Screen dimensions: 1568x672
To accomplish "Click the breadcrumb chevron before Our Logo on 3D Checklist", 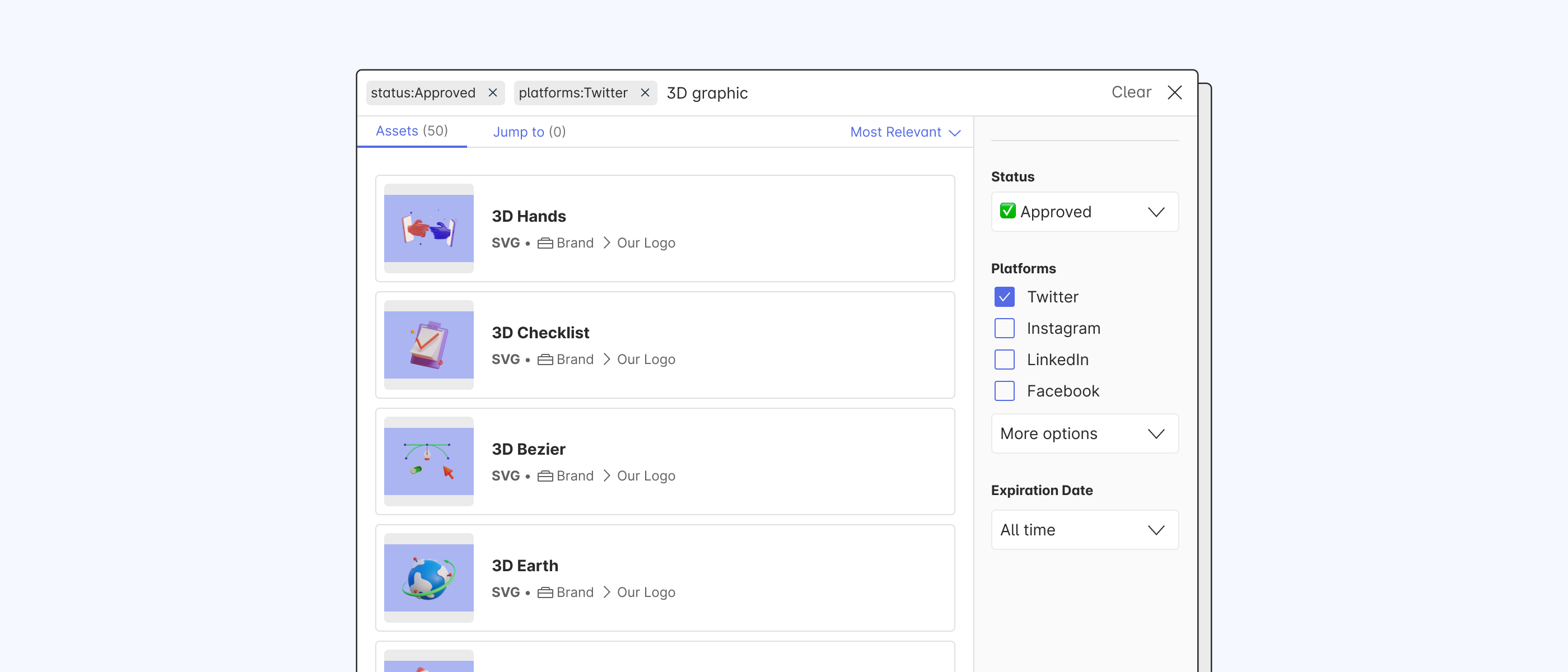I will (606, 359).
